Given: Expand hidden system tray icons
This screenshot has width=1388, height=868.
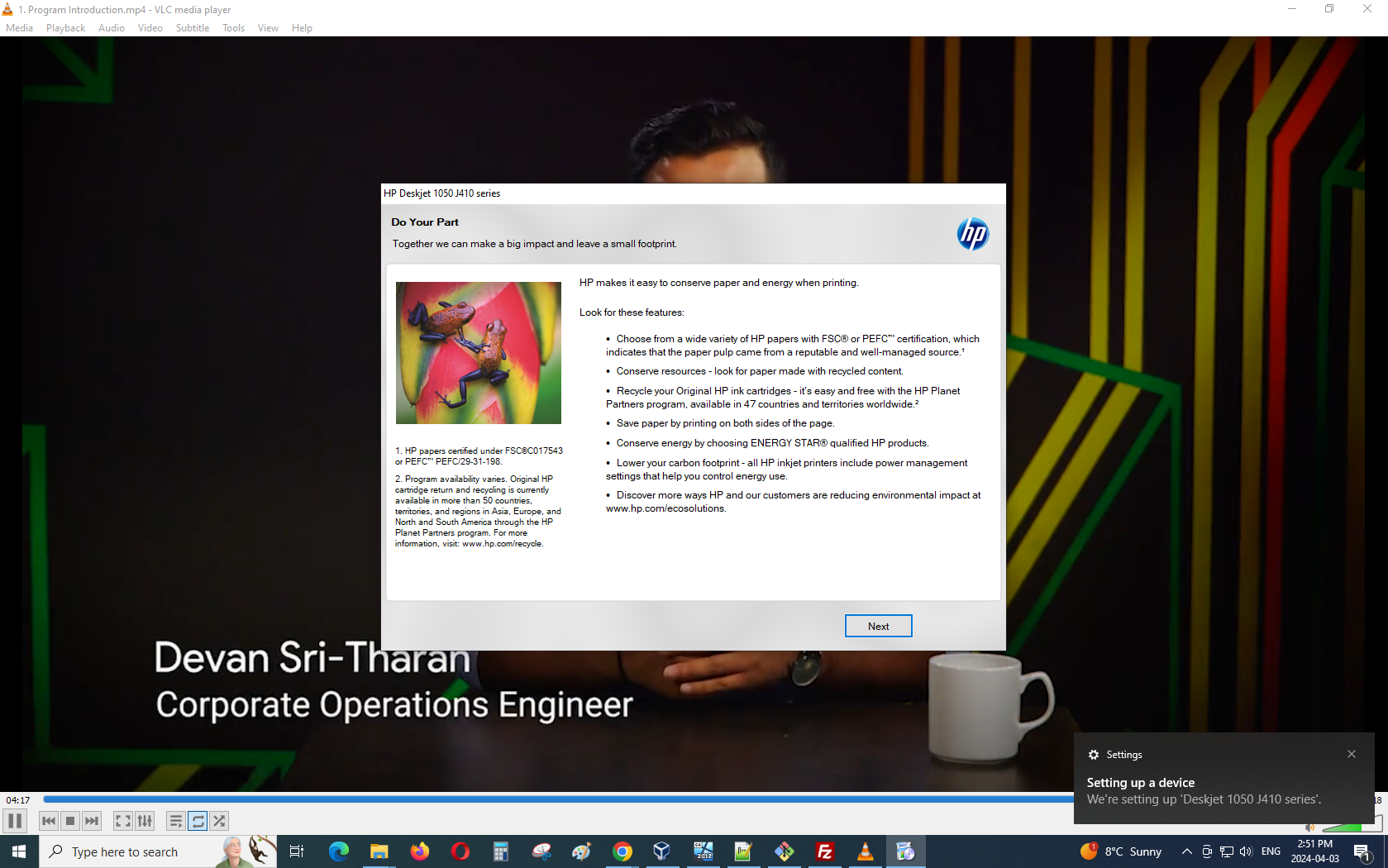Looking at the screenshot, I should tap(1186, 851).
